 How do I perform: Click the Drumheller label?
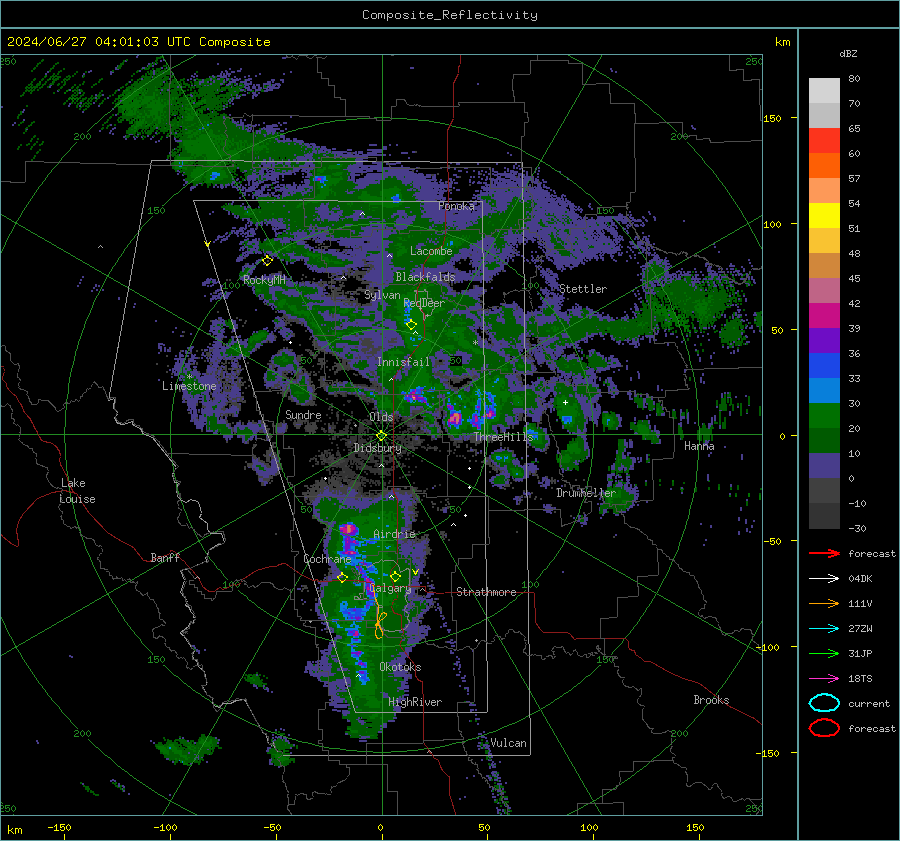pyautogui.click(x=586, y=493)
